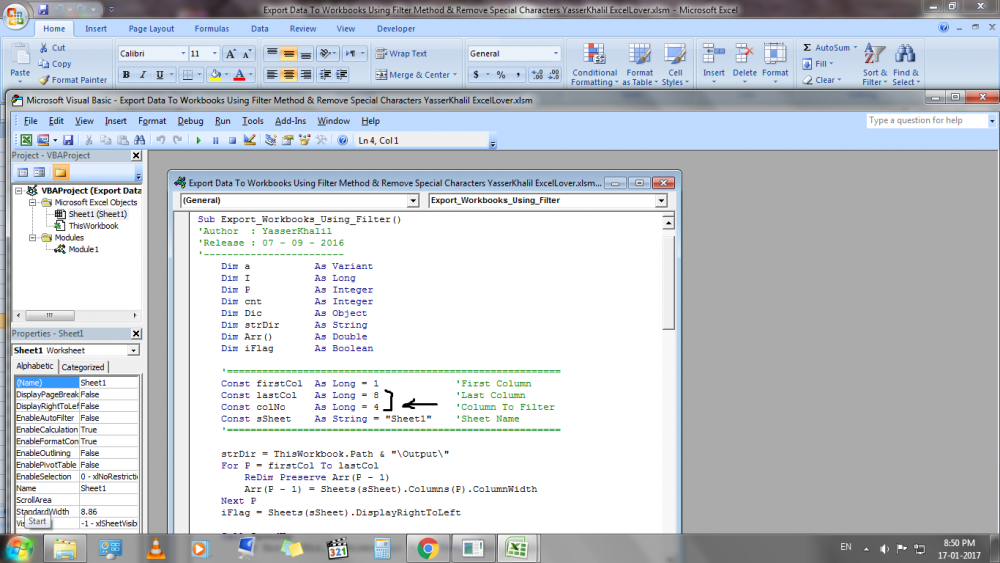Viewport: 1000px width, 563px height.
Task: Click View Object icon in Project panel
Action: 40,173
